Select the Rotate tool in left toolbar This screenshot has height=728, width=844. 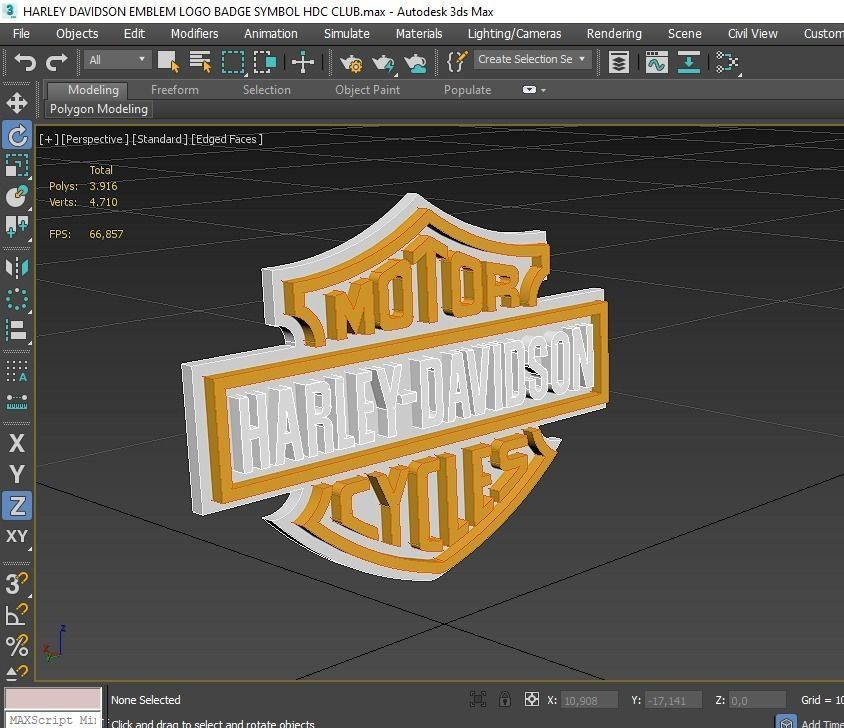click(x=17, y=135)
